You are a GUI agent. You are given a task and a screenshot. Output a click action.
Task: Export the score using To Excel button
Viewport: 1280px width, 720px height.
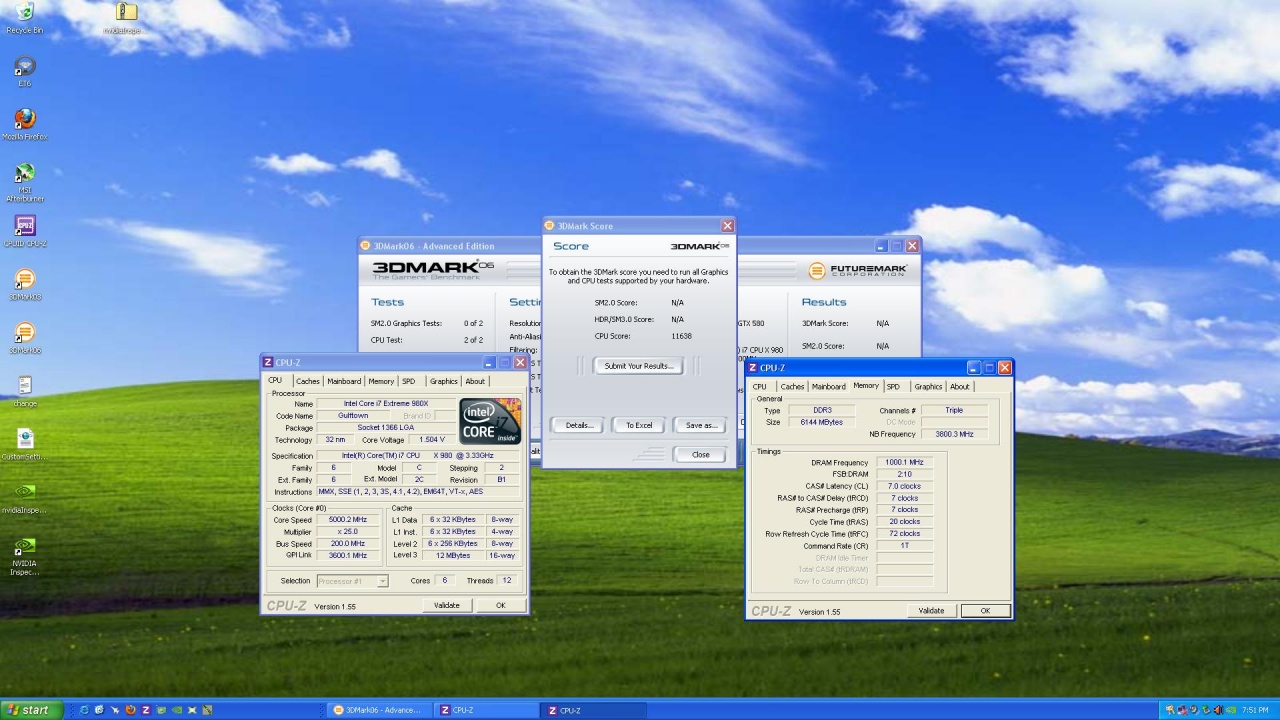click(x=639, y=425)
